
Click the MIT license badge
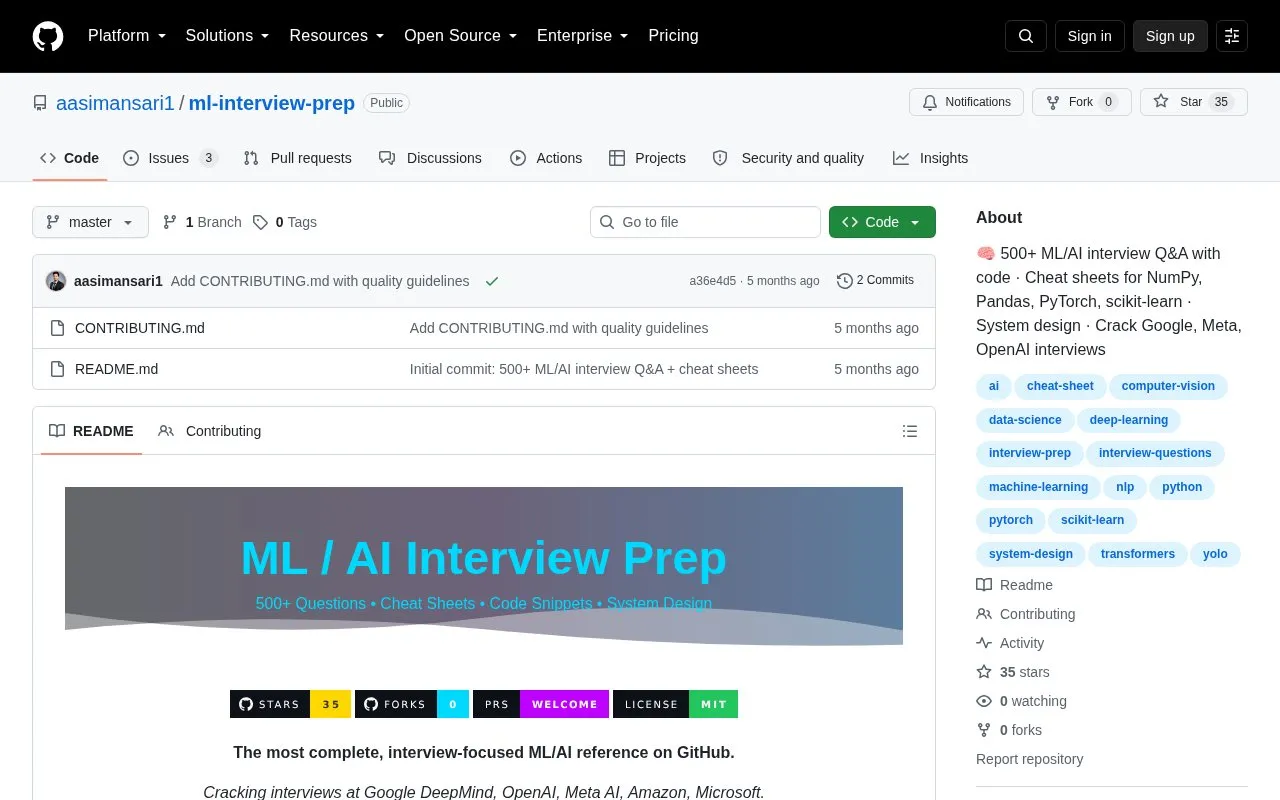tap(675, 704)
